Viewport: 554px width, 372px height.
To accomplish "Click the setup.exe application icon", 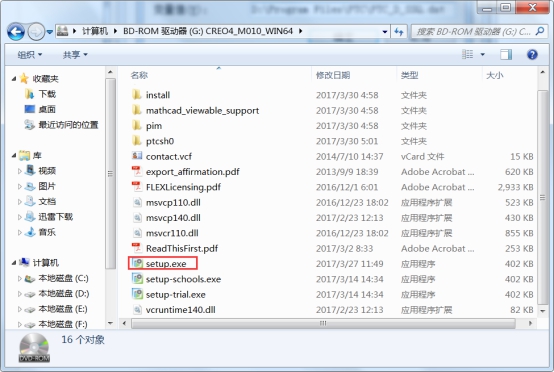I will (137, 263).
